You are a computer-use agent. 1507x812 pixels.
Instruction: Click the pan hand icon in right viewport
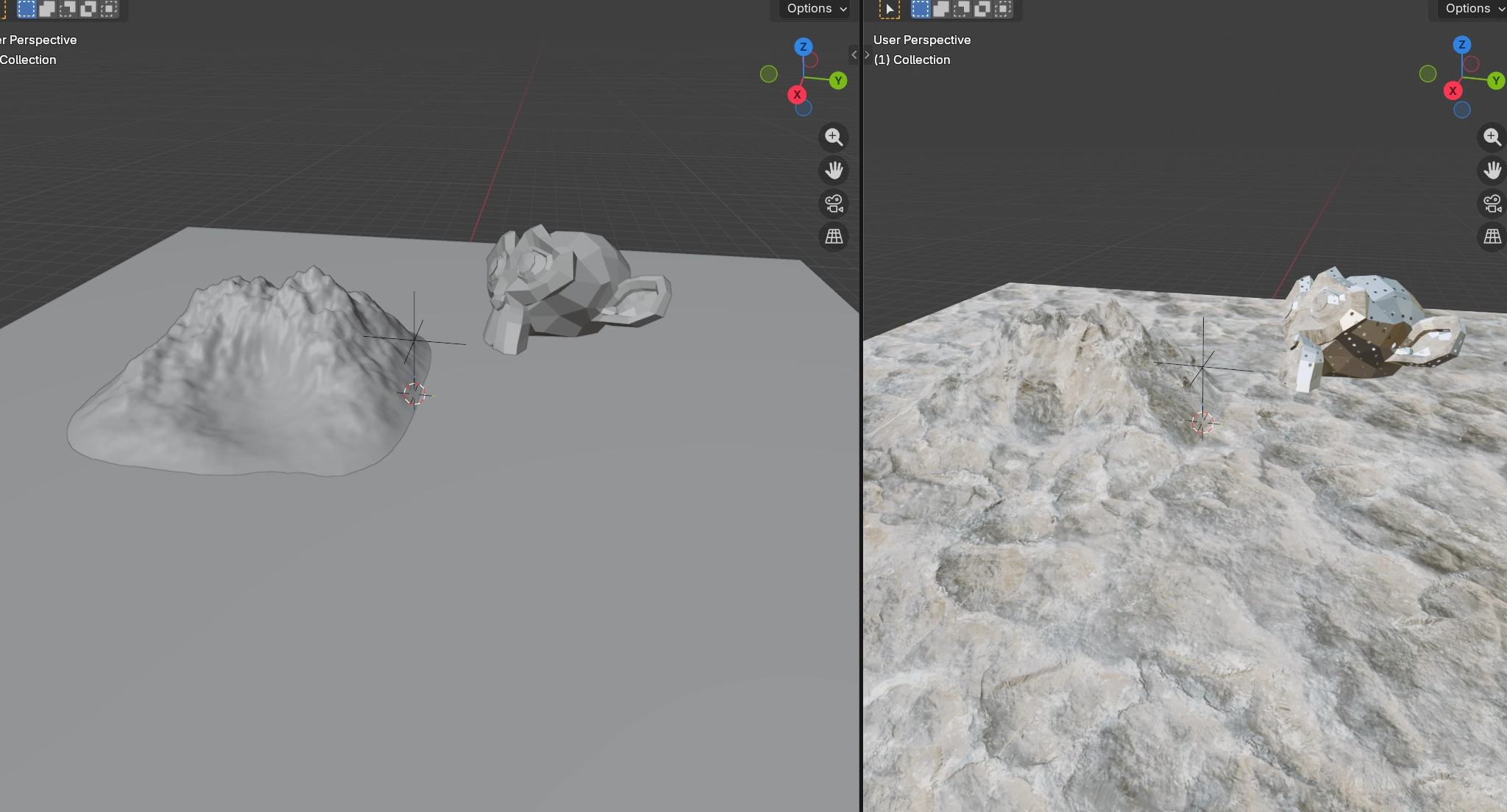pos(1492,171)
